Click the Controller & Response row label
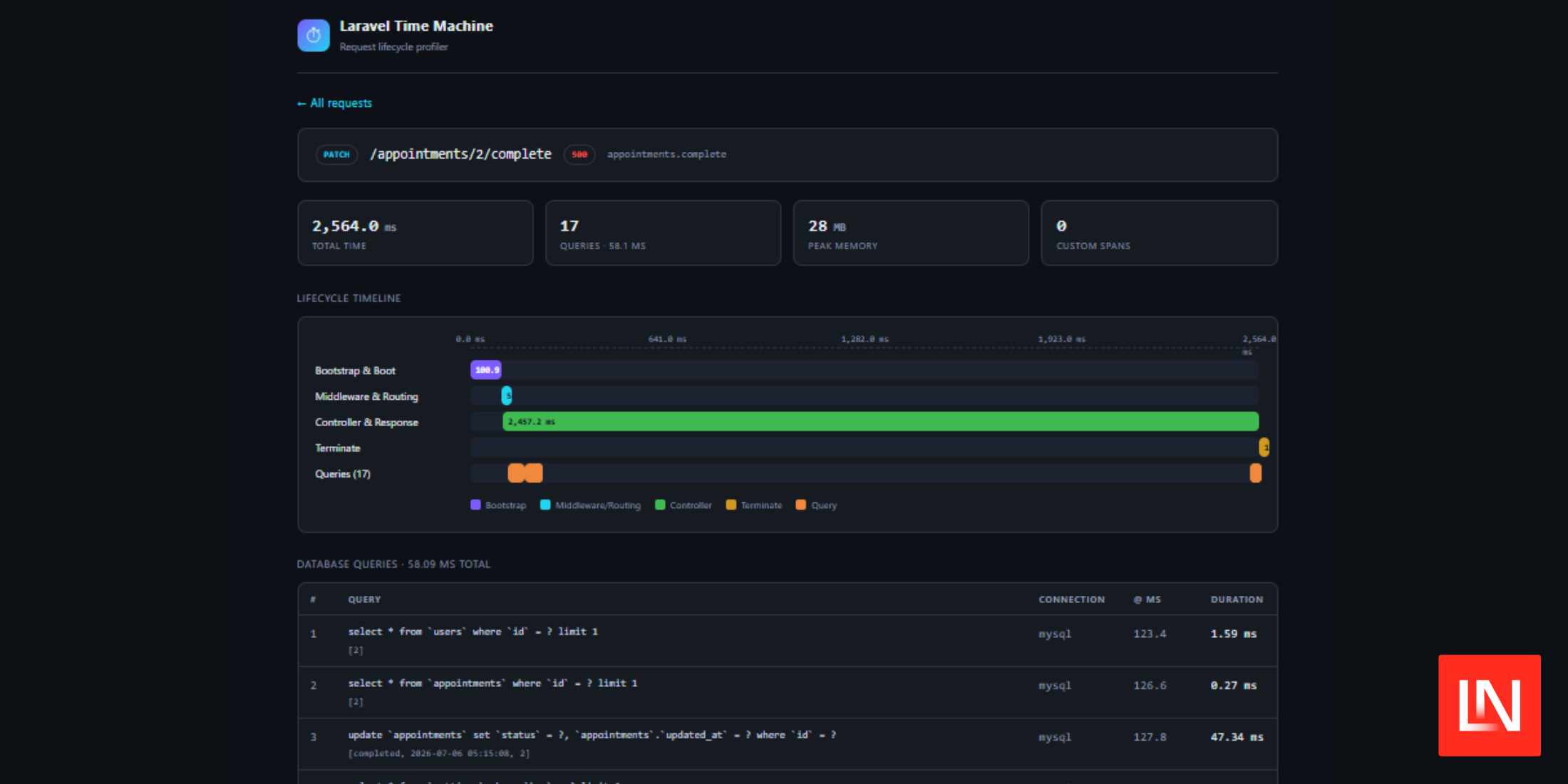This screenshot has height=784, width=1568. (366, 422)
